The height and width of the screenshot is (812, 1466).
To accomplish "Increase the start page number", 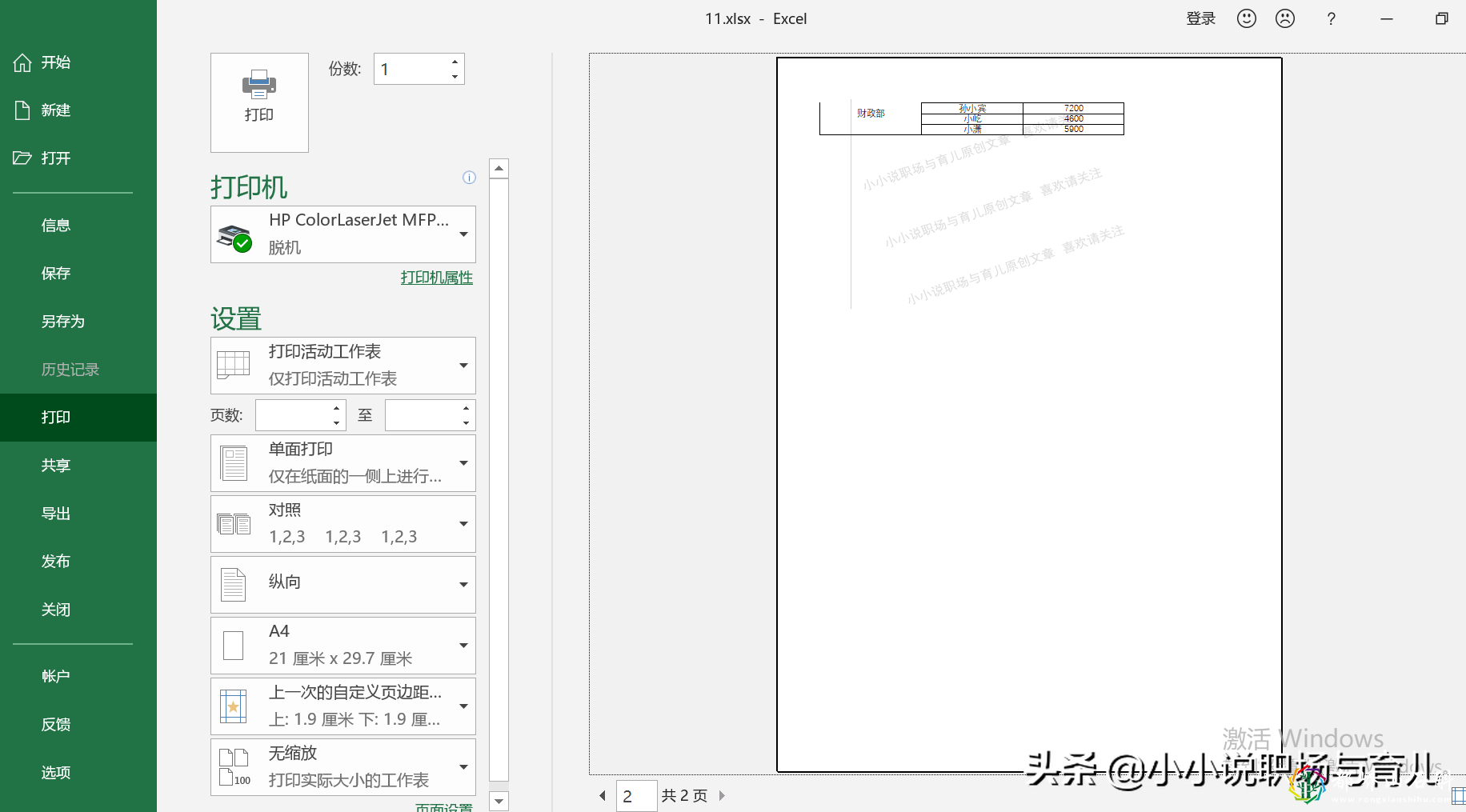I will pos(337,408).
